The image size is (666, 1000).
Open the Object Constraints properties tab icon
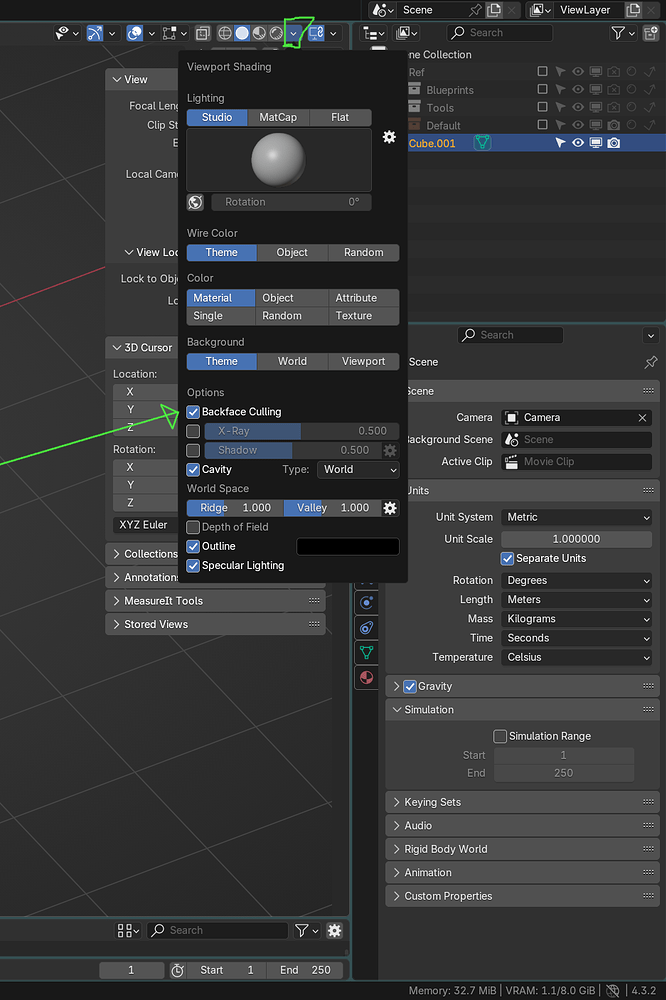click(366, 628)
